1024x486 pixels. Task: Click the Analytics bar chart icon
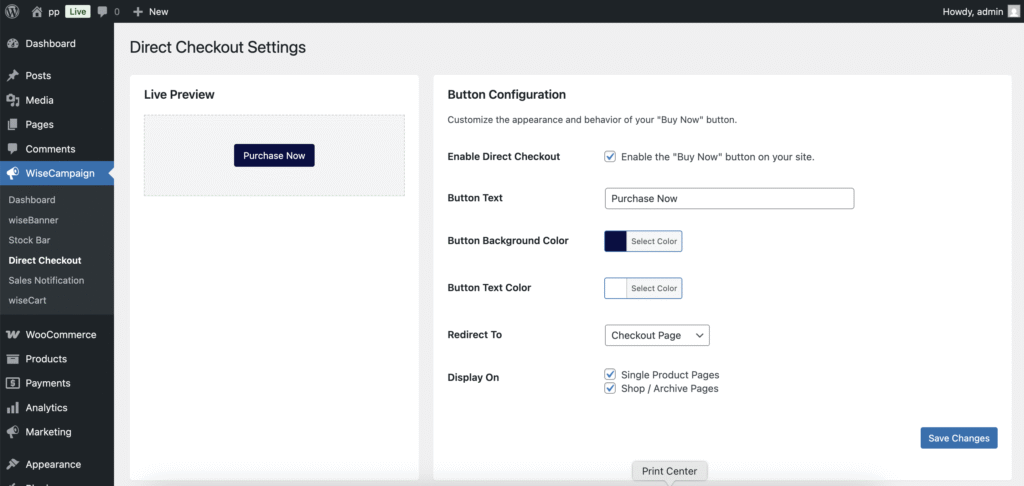pyautogui.click(x=12, y=408)
